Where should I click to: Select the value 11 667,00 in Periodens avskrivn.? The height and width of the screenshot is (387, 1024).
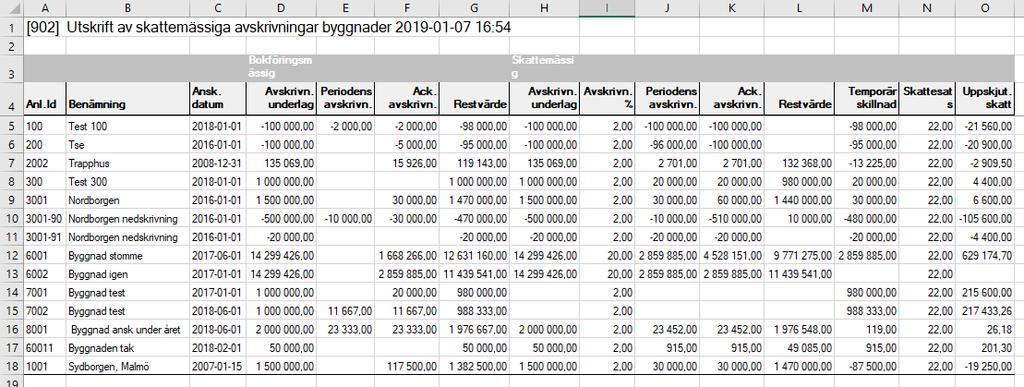point(346,311)
